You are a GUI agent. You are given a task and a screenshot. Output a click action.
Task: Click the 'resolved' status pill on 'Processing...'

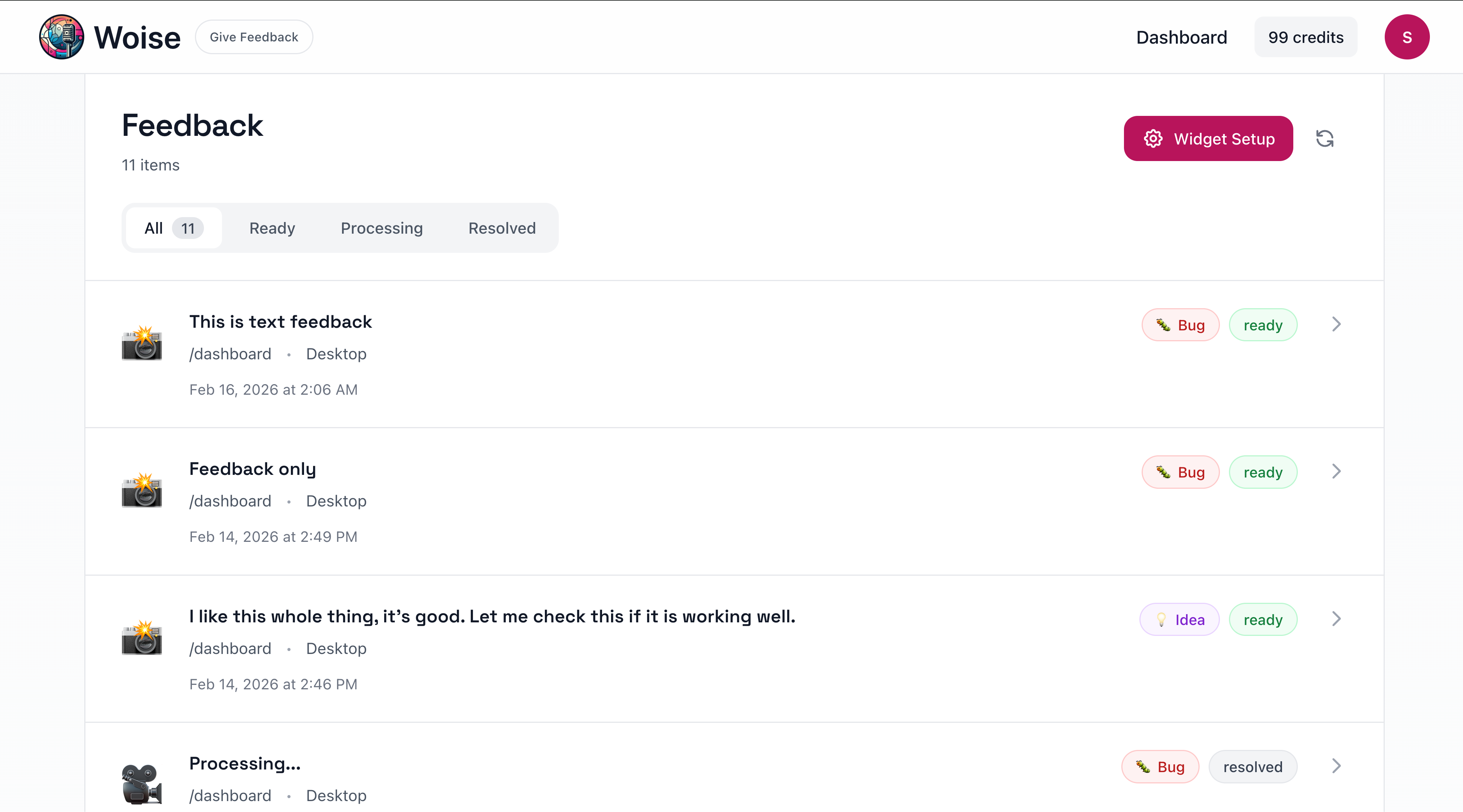[x=1253, y=766]
